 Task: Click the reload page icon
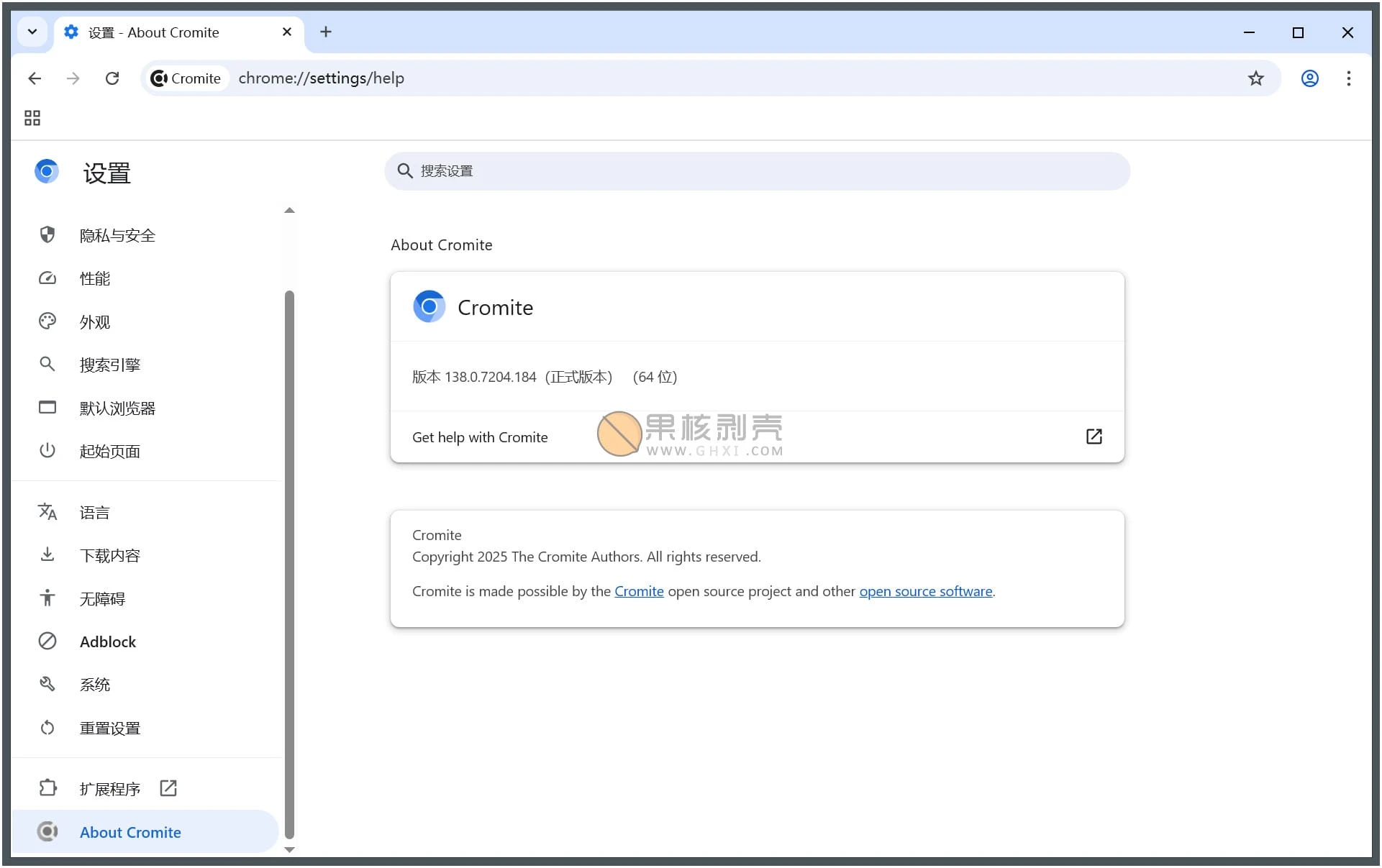click(112, 78)
